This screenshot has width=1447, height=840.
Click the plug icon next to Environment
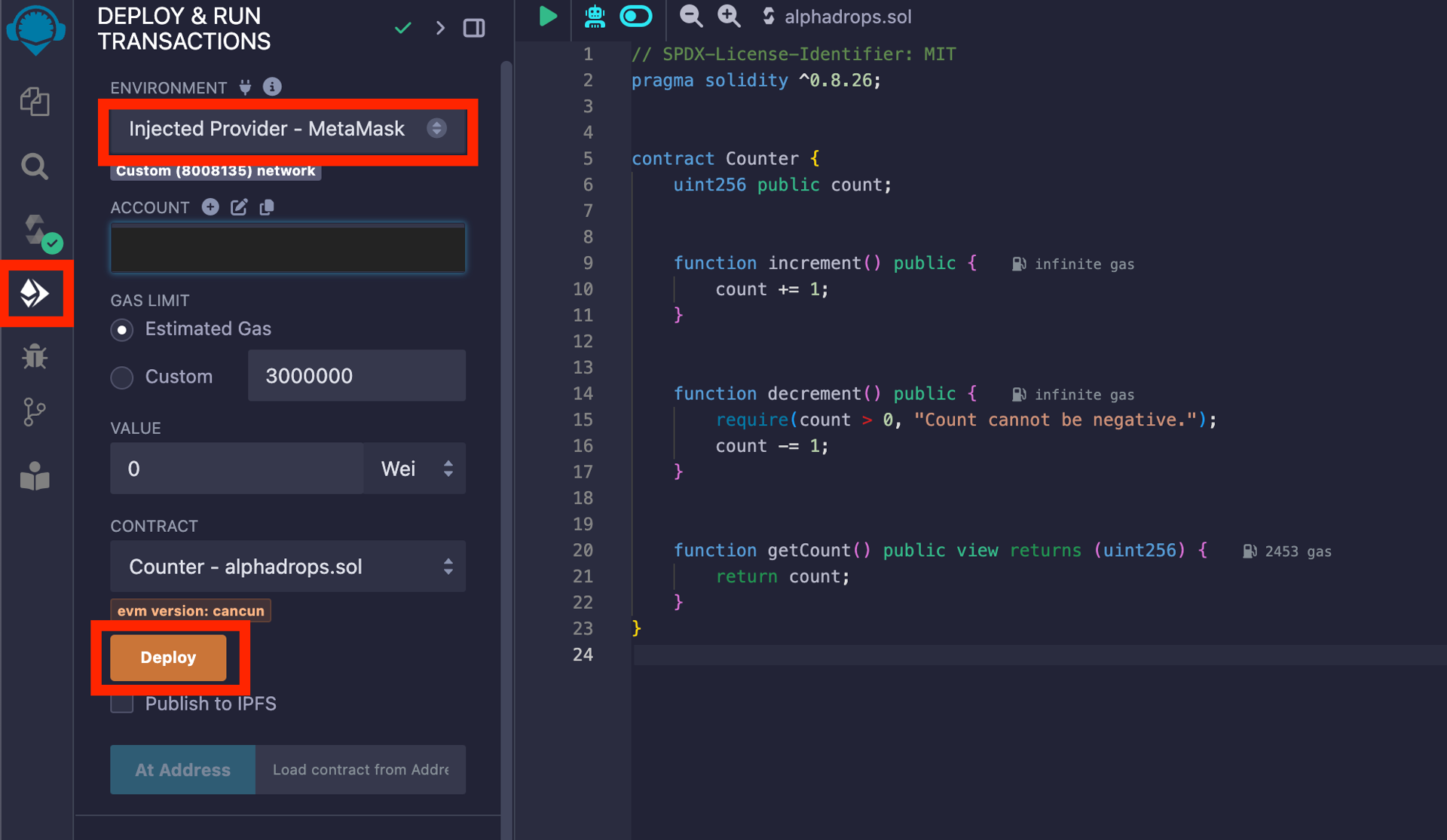(245, 87)
